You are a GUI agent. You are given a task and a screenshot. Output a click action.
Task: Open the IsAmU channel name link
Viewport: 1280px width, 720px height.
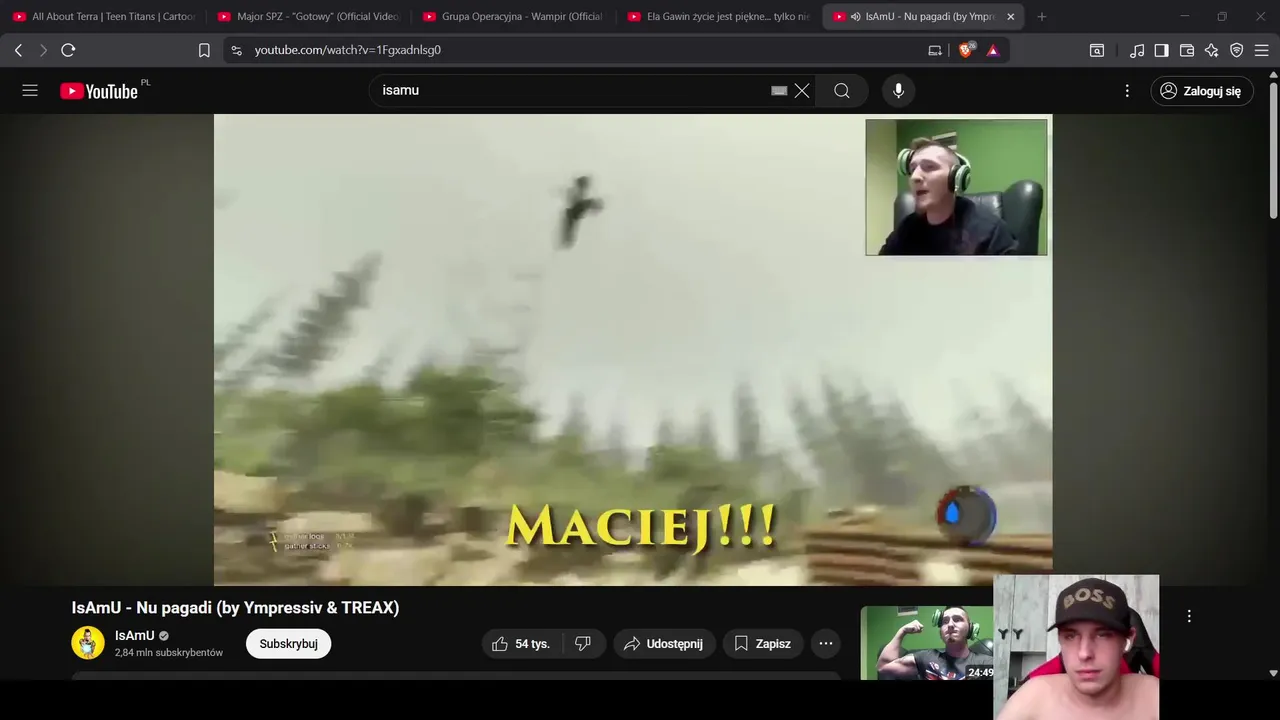(134, 636)
